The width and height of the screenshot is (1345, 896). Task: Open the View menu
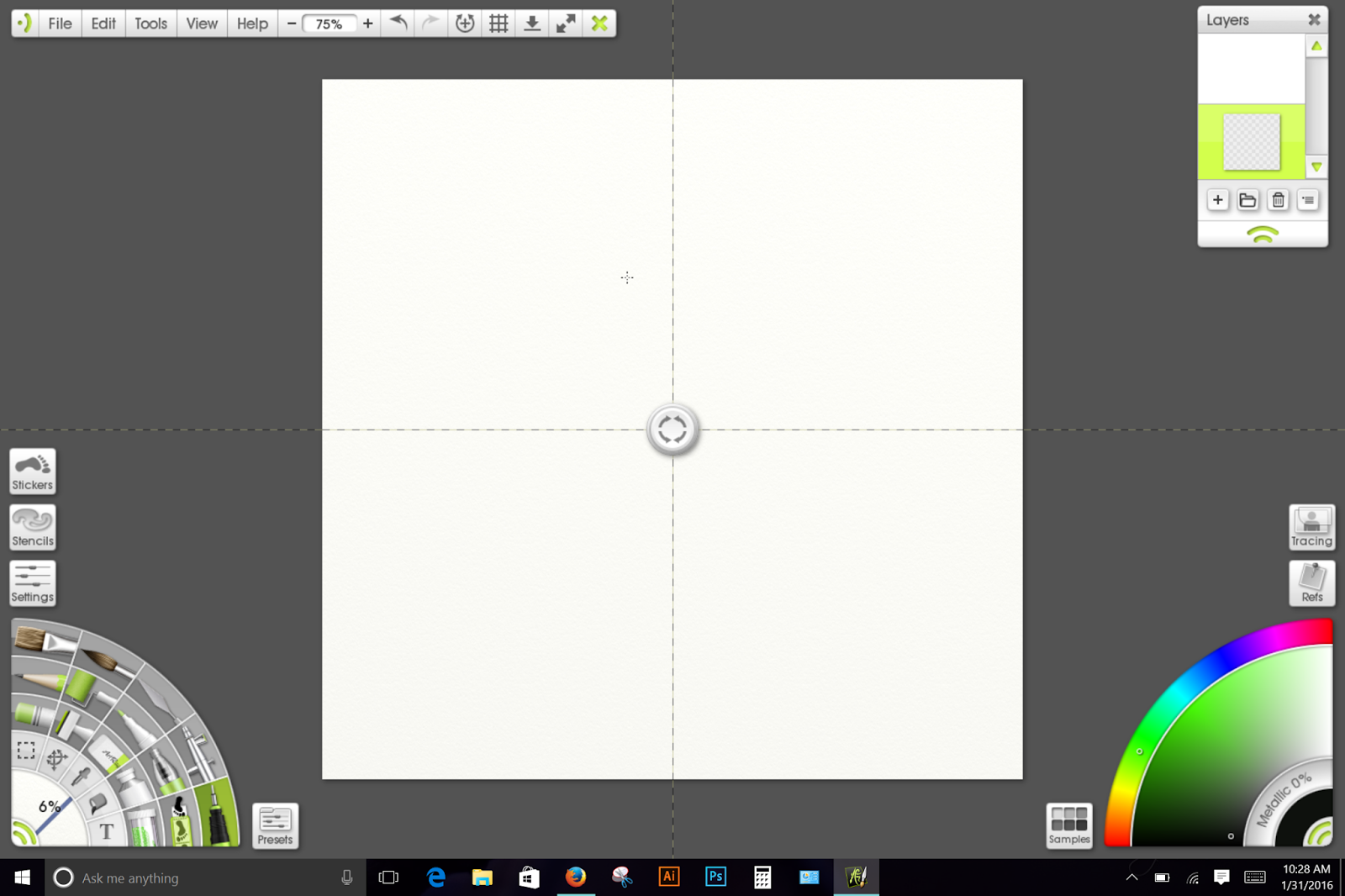click(x=201, y=24)
